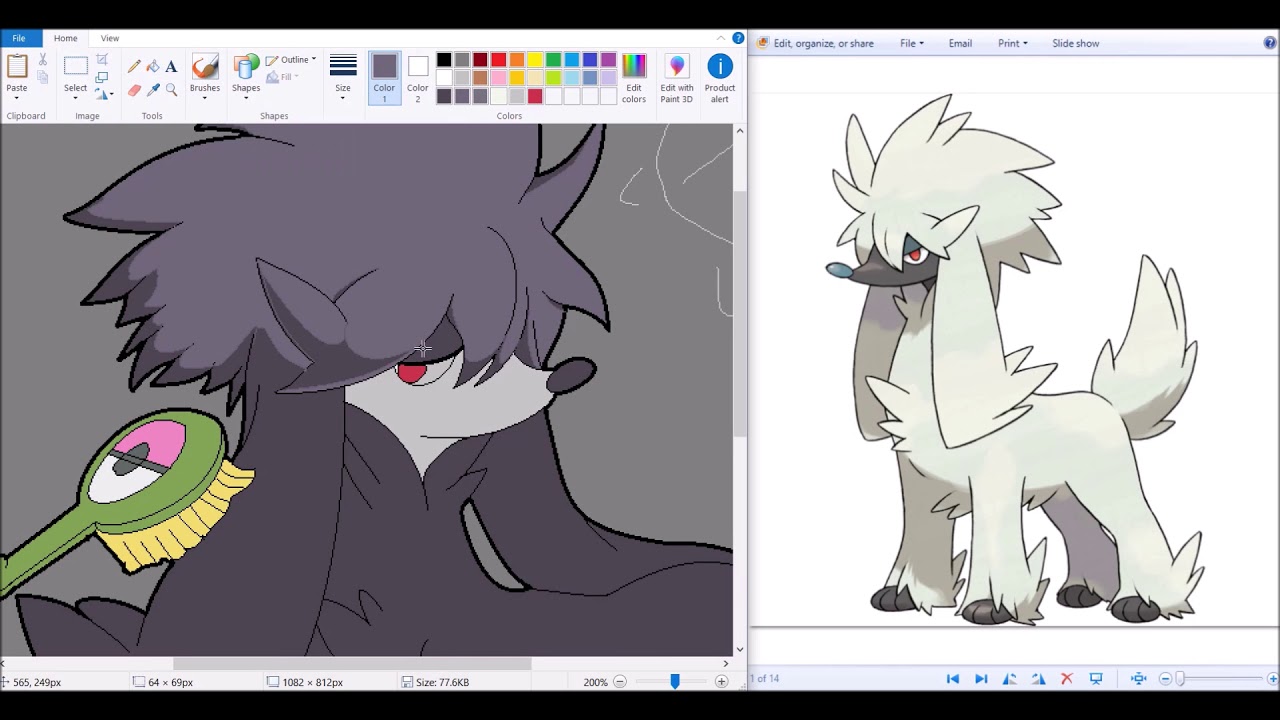
Task: Select the Text tool (letter A)
Action: tap(171, 67)
